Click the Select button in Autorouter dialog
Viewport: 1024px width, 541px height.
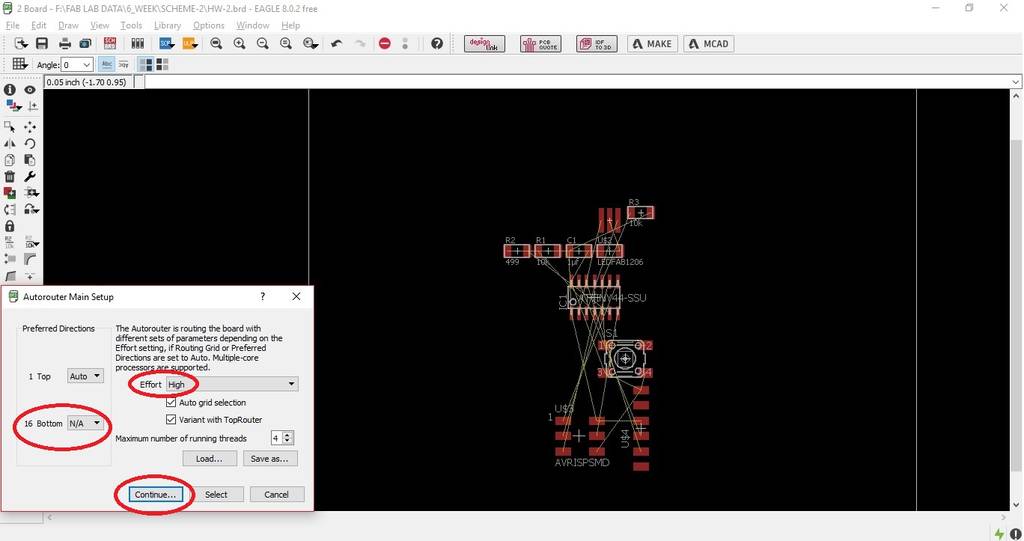(x=216, y=495)
